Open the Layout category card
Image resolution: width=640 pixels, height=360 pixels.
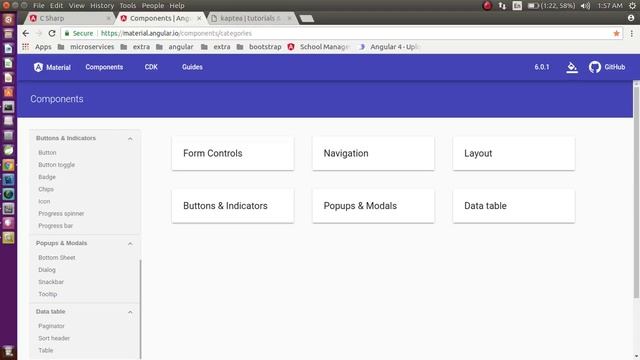513,153
